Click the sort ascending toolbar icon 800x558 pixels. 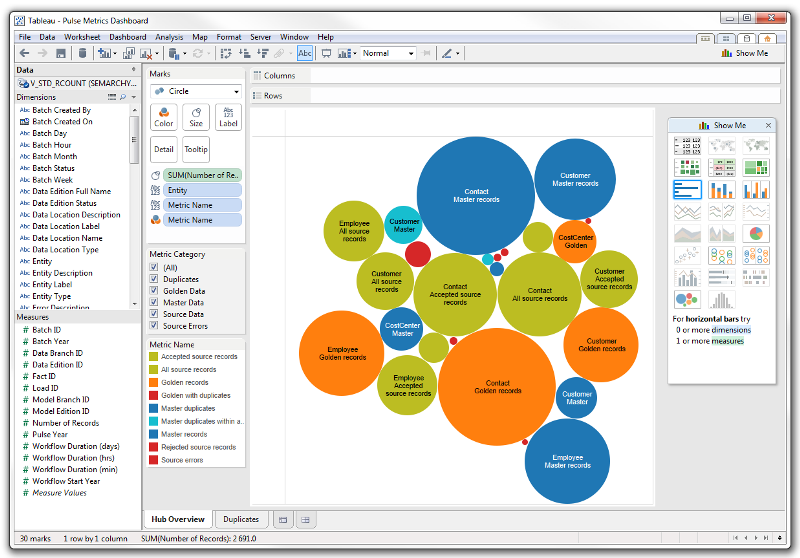pyautogui.click(x=245, y=53)
